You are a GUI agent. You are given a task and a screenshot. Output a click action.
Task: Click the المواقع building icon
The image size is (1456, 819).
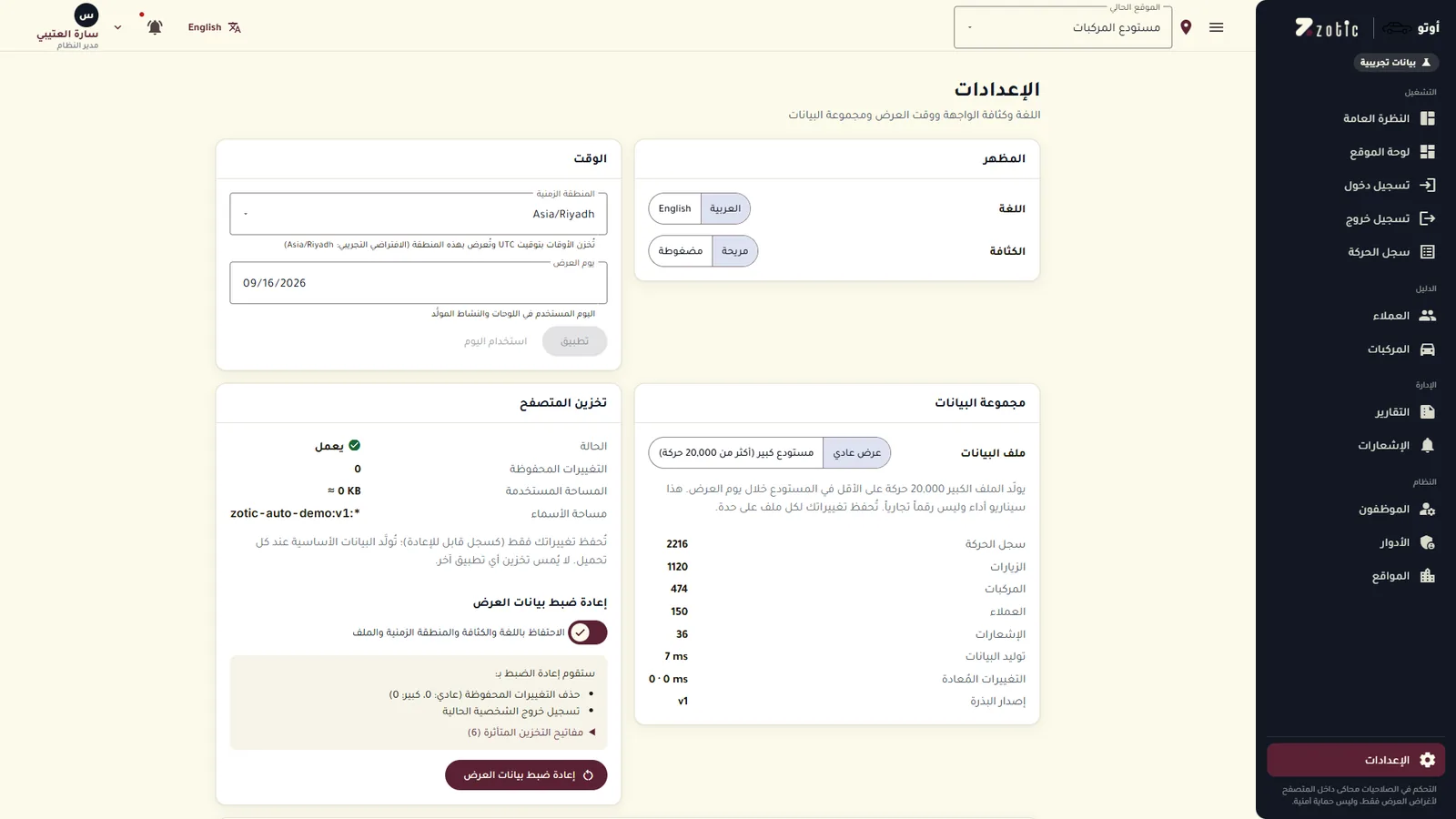1427,576
